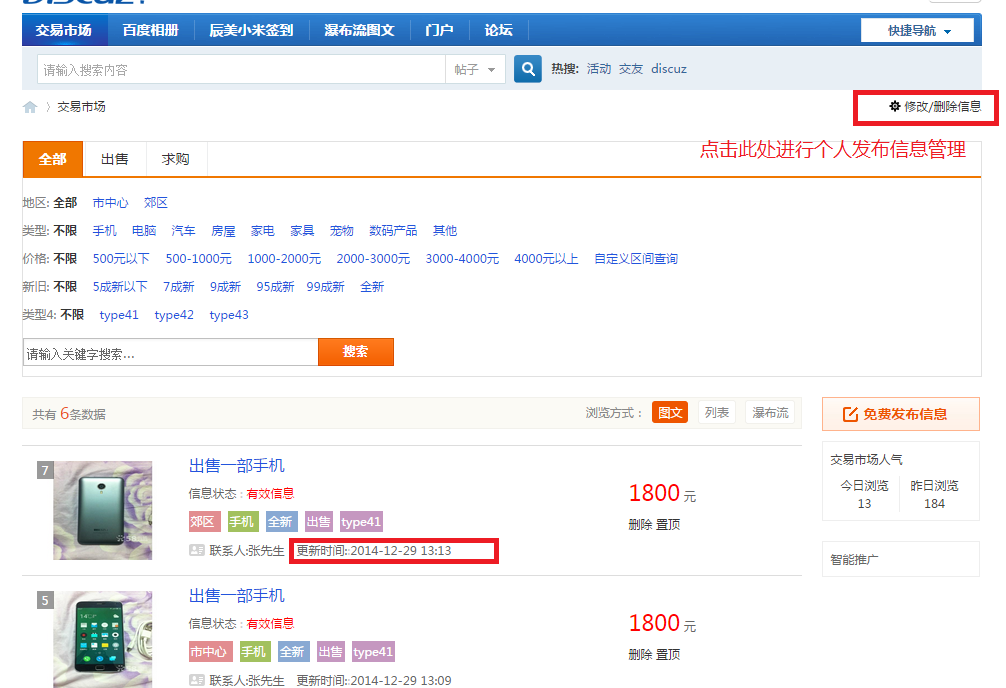The width and height of the screenshot is (1006, 688).
Task: Filter type by 数码产品
Action: [x=393, y=231]
